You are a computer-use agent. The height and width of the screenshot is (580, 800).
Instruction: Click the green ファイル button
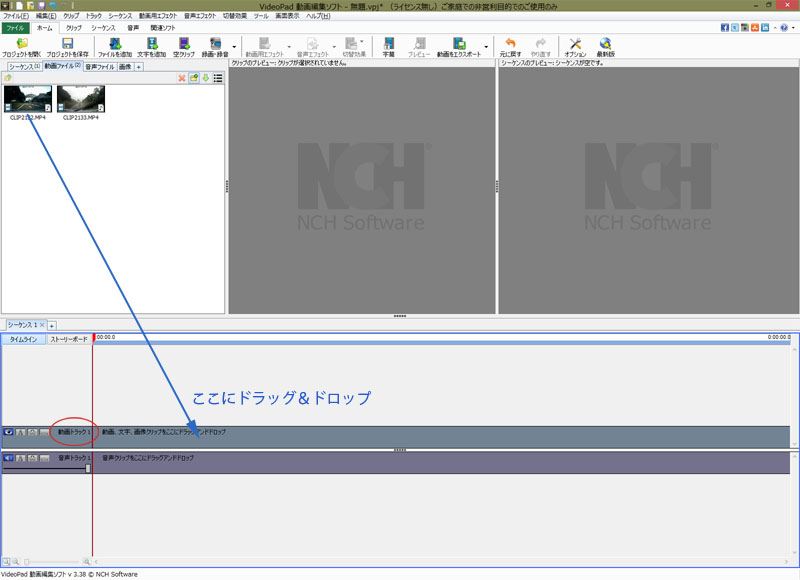pyautogui.click(x=15, y=28)
